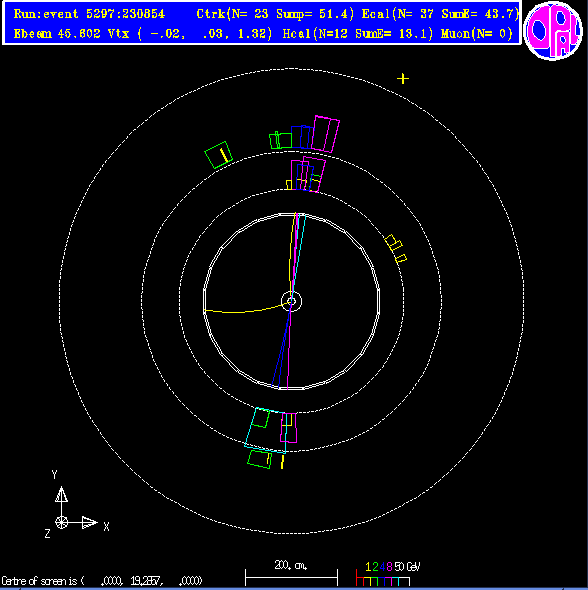Click the yellow plus marker

pyautogui.click(x=403, y=79)
